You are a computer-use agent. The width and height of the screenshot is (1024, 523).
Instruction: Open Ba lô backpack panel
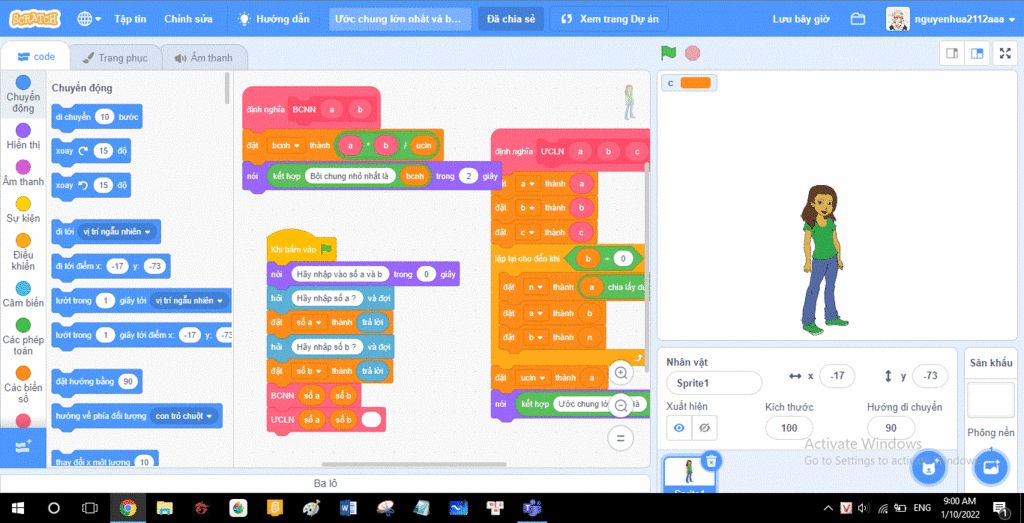[x=325, y=484]
